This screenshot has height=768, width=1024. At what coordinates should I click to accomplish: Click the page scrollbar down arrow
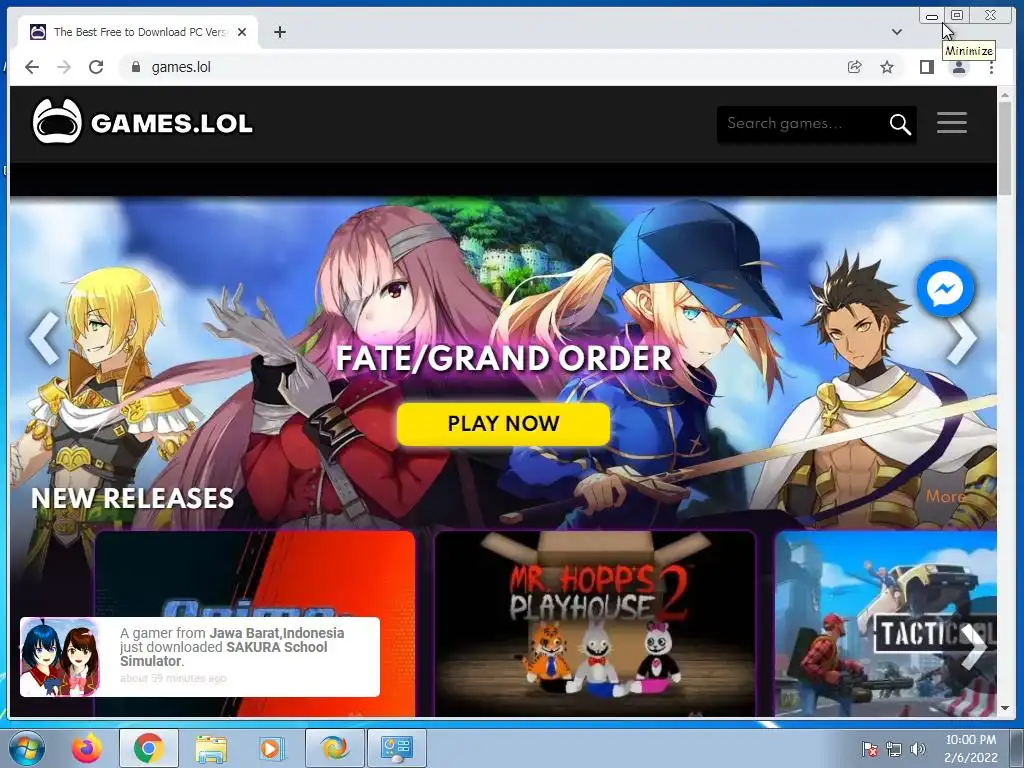[1006, 708]
